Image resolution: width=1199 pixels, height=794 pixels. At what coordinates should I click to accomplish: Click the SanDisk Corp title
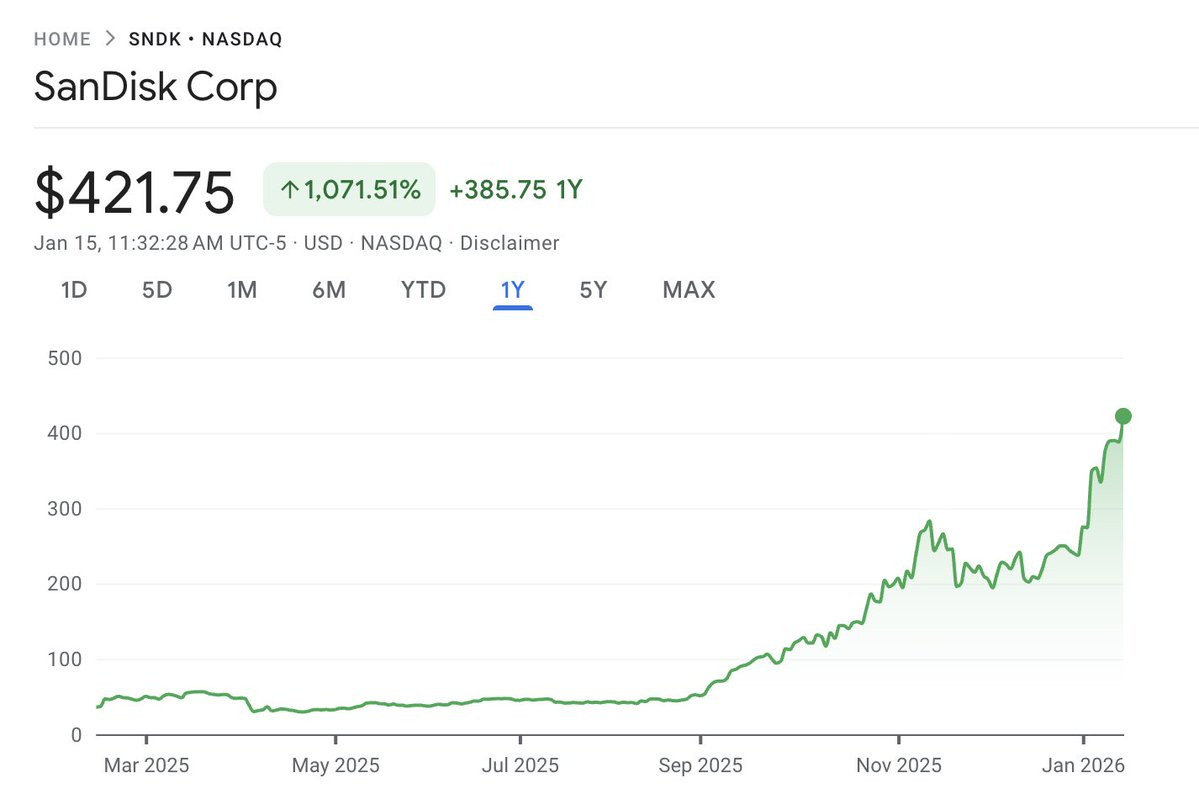[x=155, y=87]
